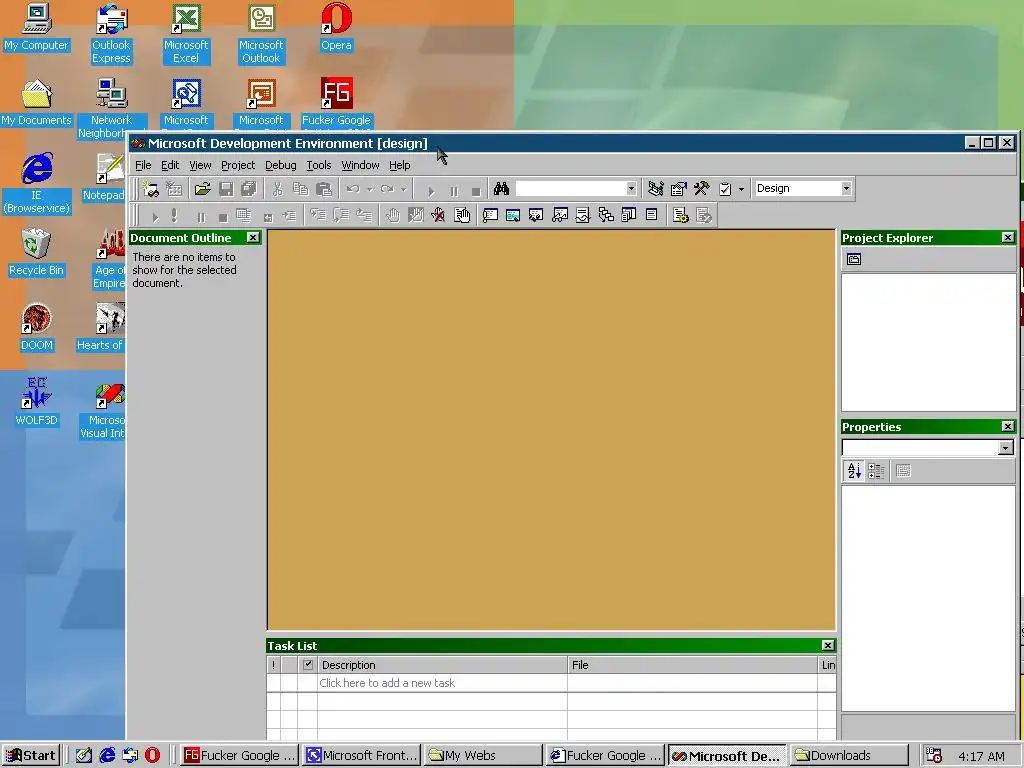Click the Processes icon with yellow gear
Viewport: 1024px width, 768px height.
click(x=680, y=216)
